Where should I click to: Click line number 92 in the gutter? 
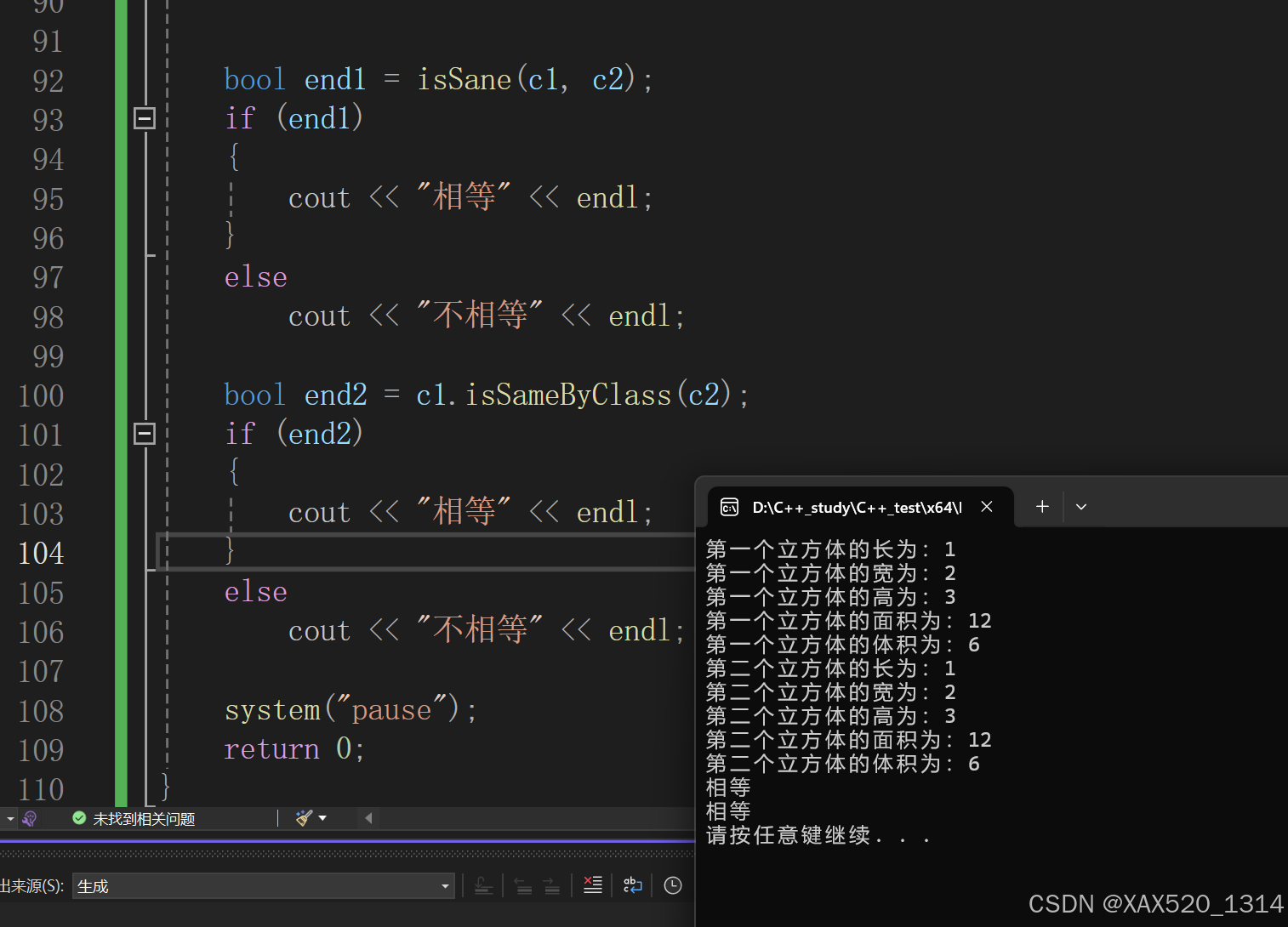click(48, 81)
